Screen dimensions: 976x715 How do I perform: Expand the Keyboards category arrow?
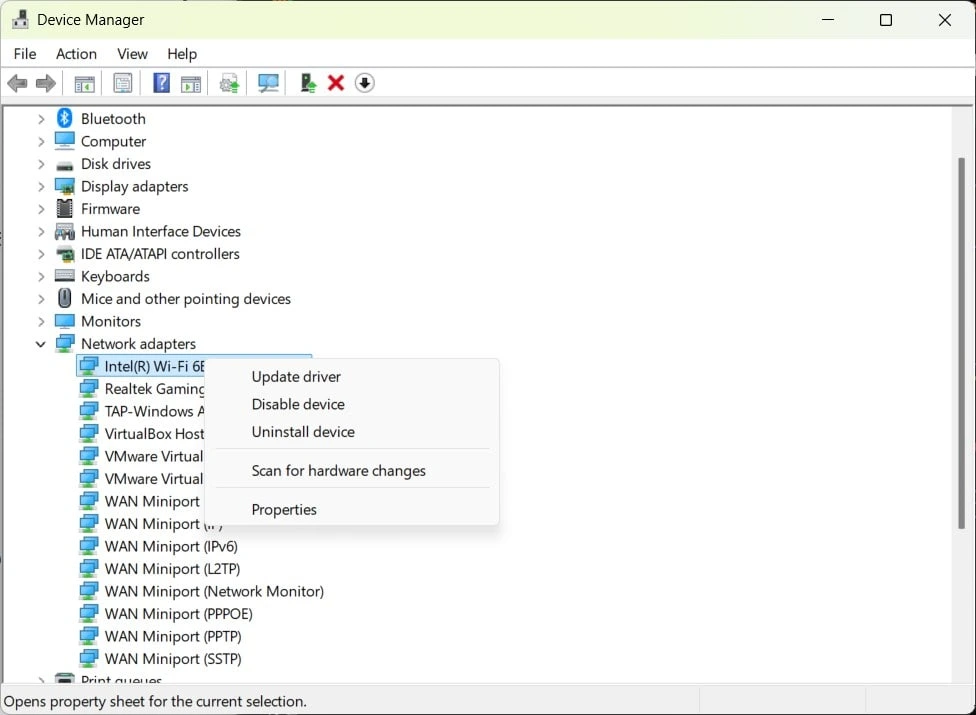(41, 277)
